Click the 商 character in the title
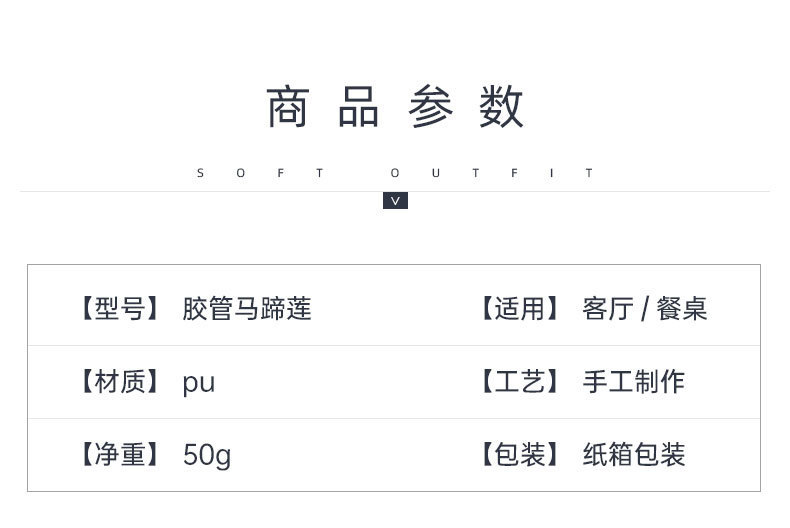The image size is (790, 528). point(287,107)
